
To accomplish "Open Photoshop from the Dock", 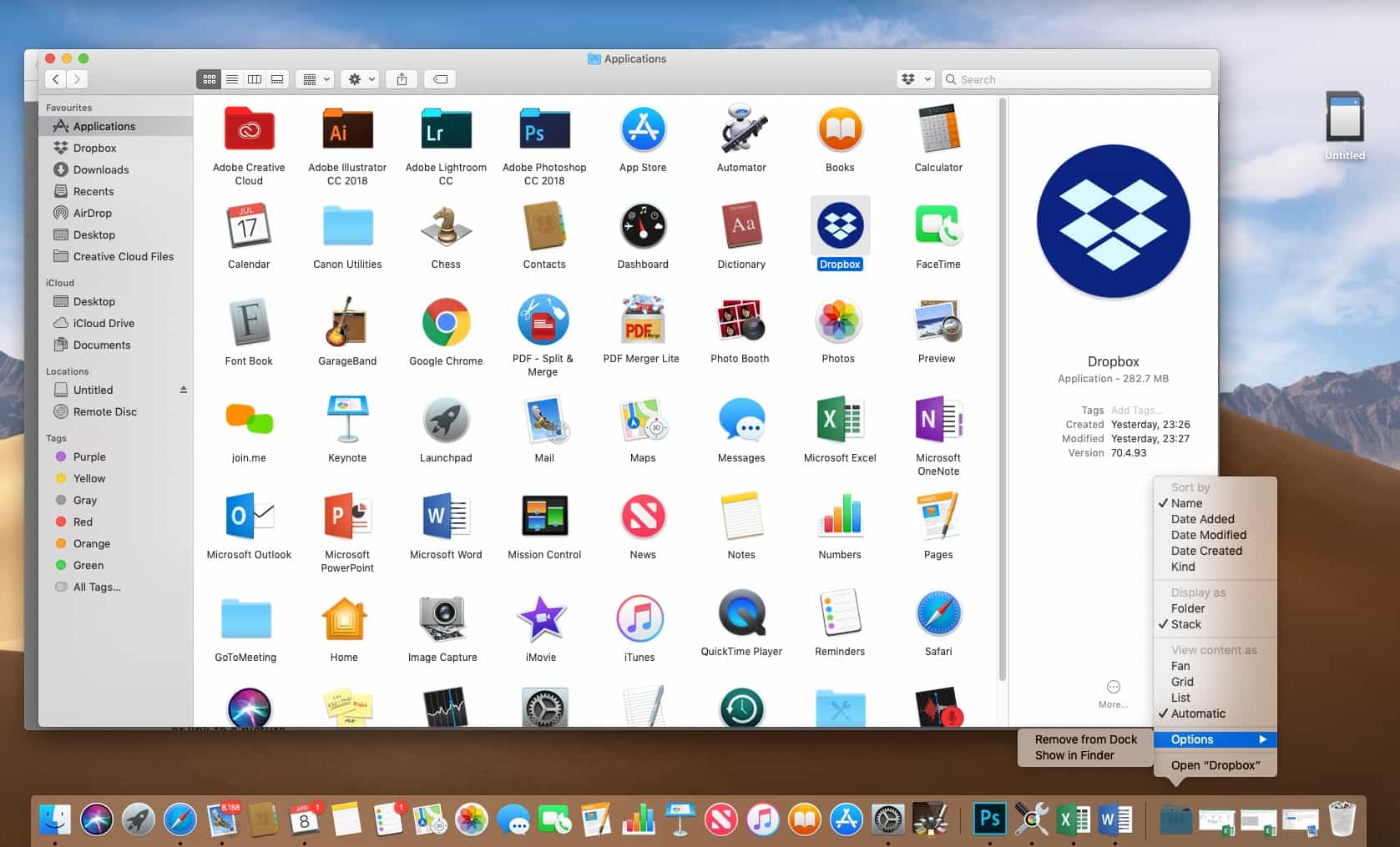I will [x=990, y=819].
